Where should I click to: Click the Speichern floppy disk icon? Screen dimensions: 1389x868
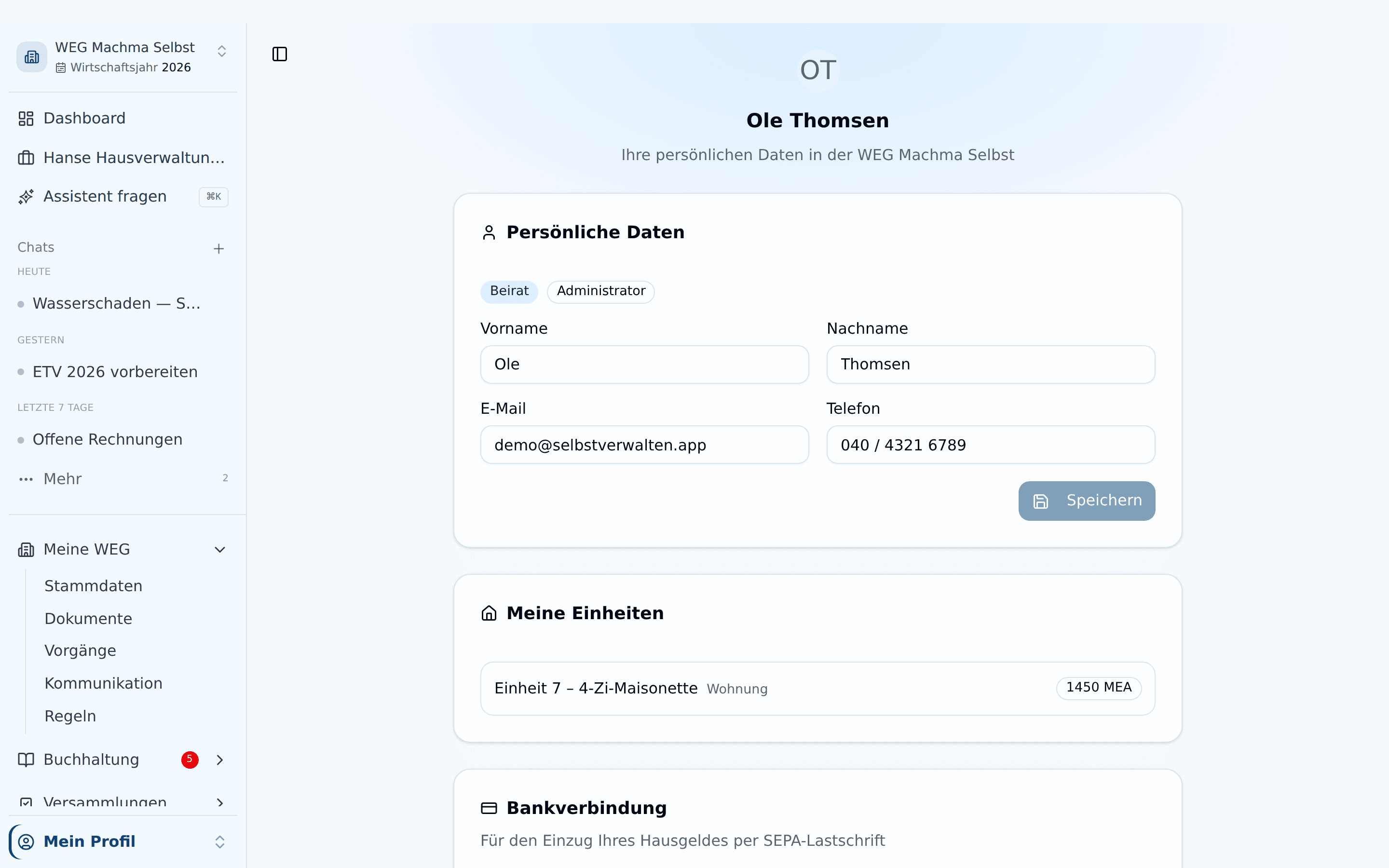(1041, 501)
